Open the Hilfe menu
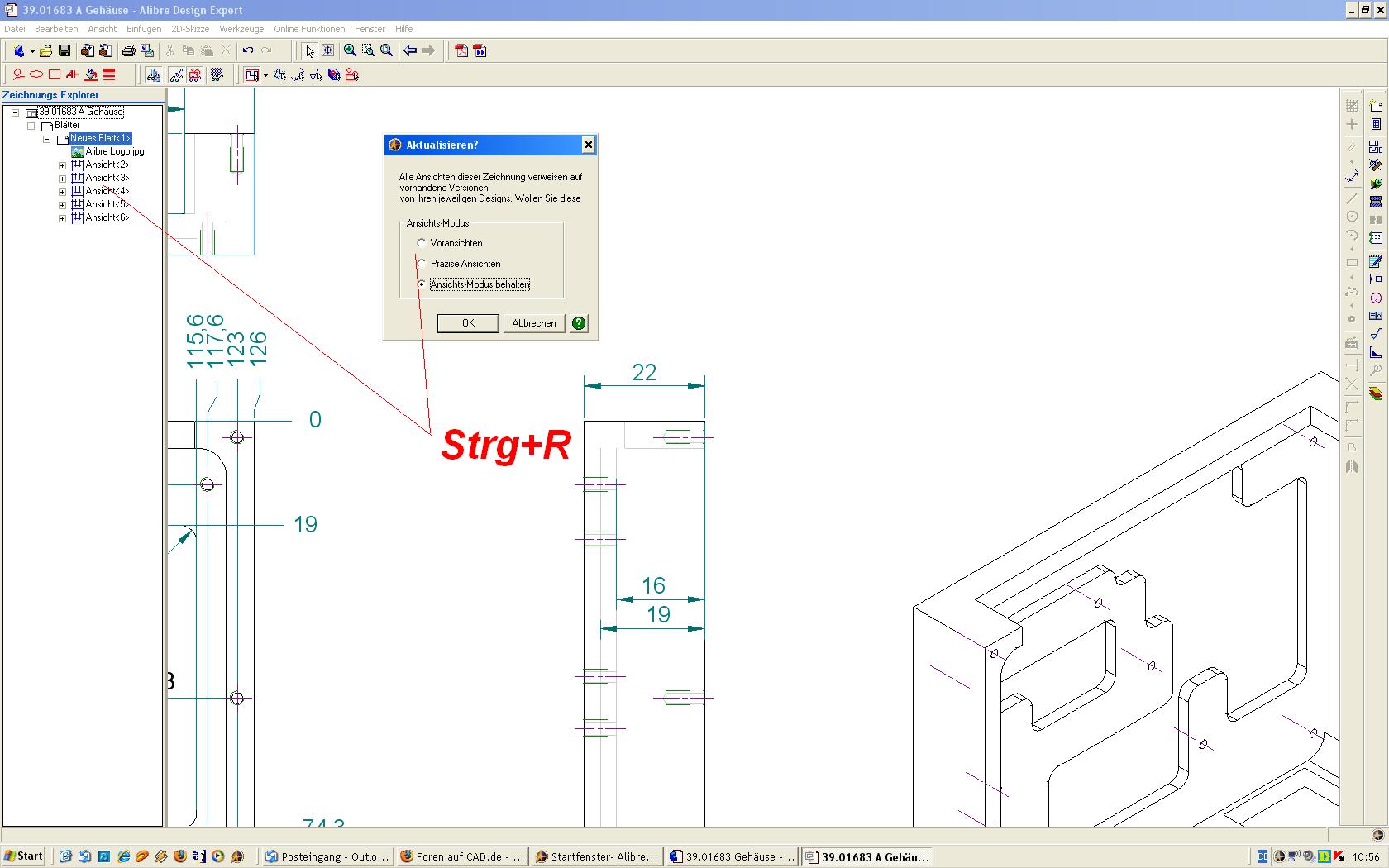This screenshot has width=1389, height=868. tap(403, 29)
